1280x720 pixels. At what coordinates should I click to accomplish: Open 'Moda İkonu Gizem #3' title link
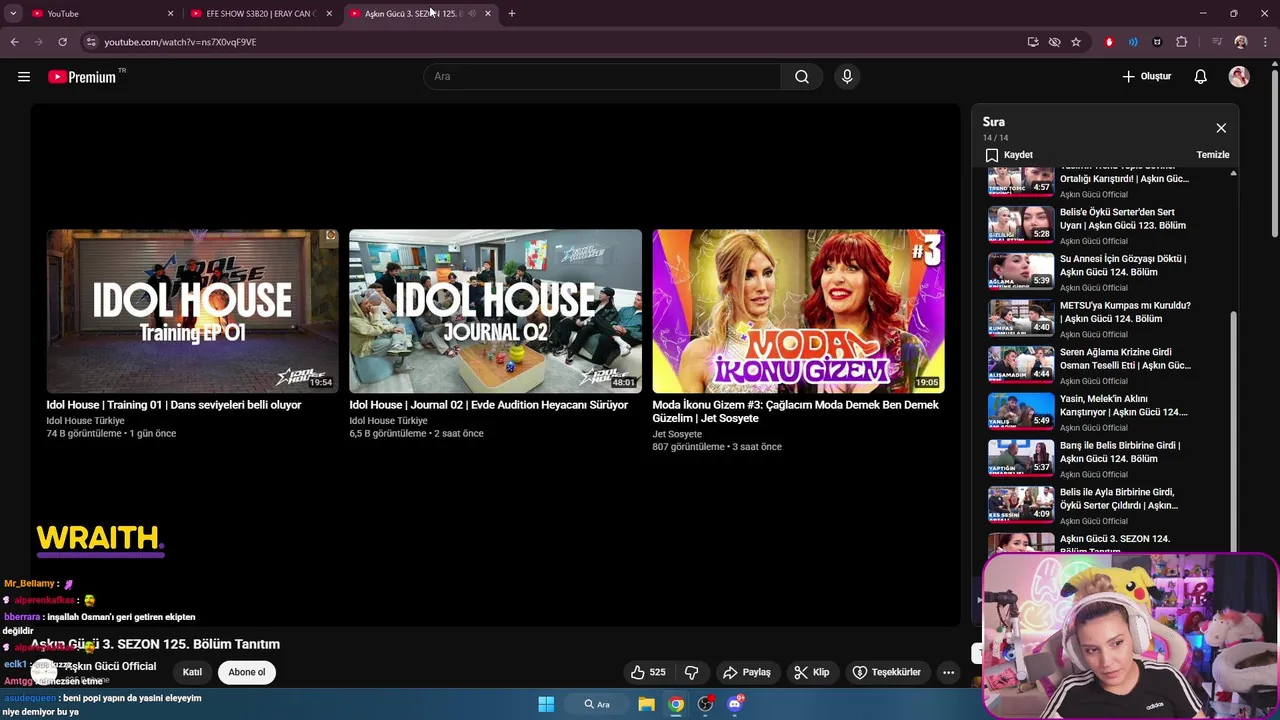point(795,411)
